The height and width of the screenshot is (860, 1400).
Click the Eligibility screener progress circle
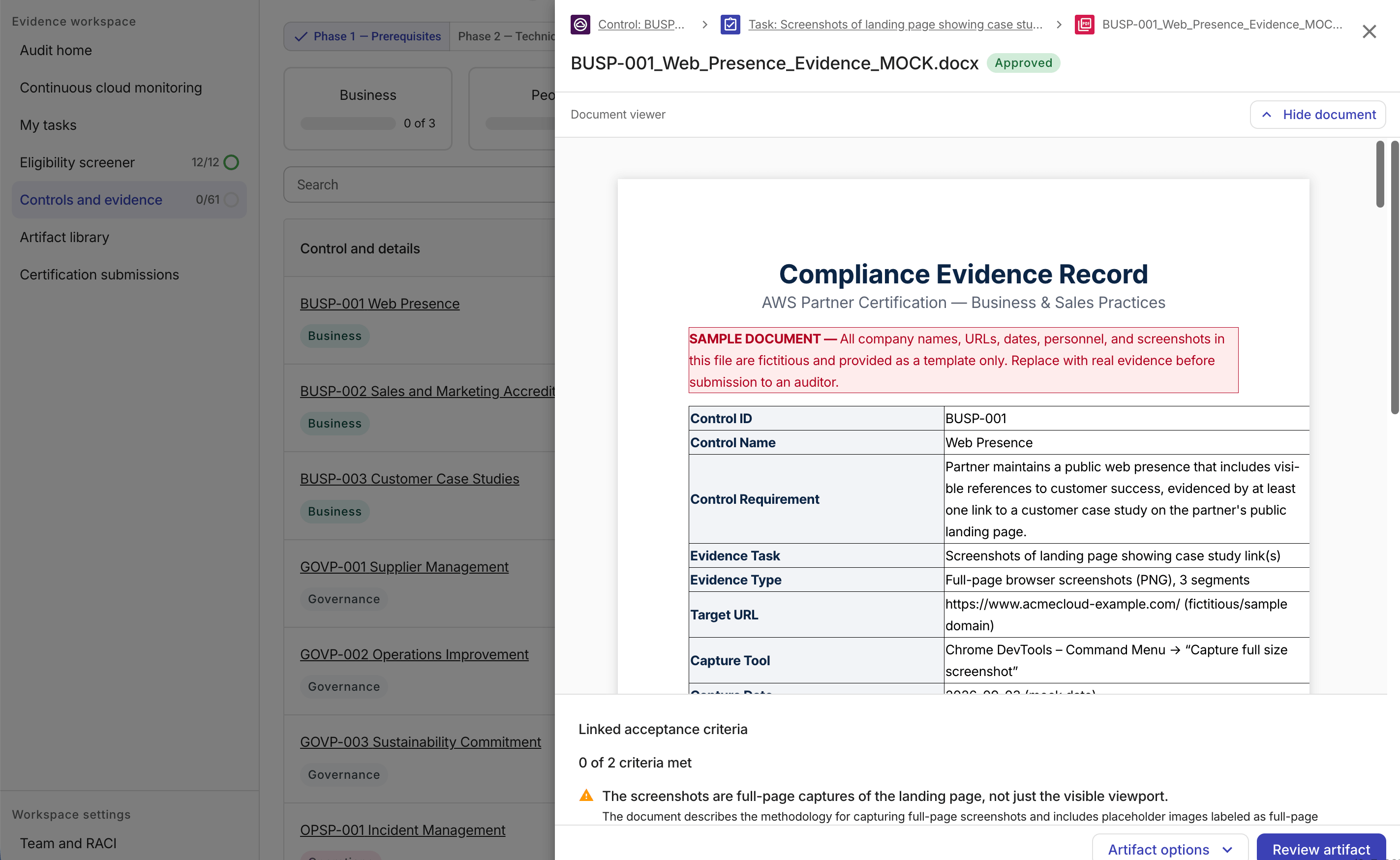click(231, 163)
